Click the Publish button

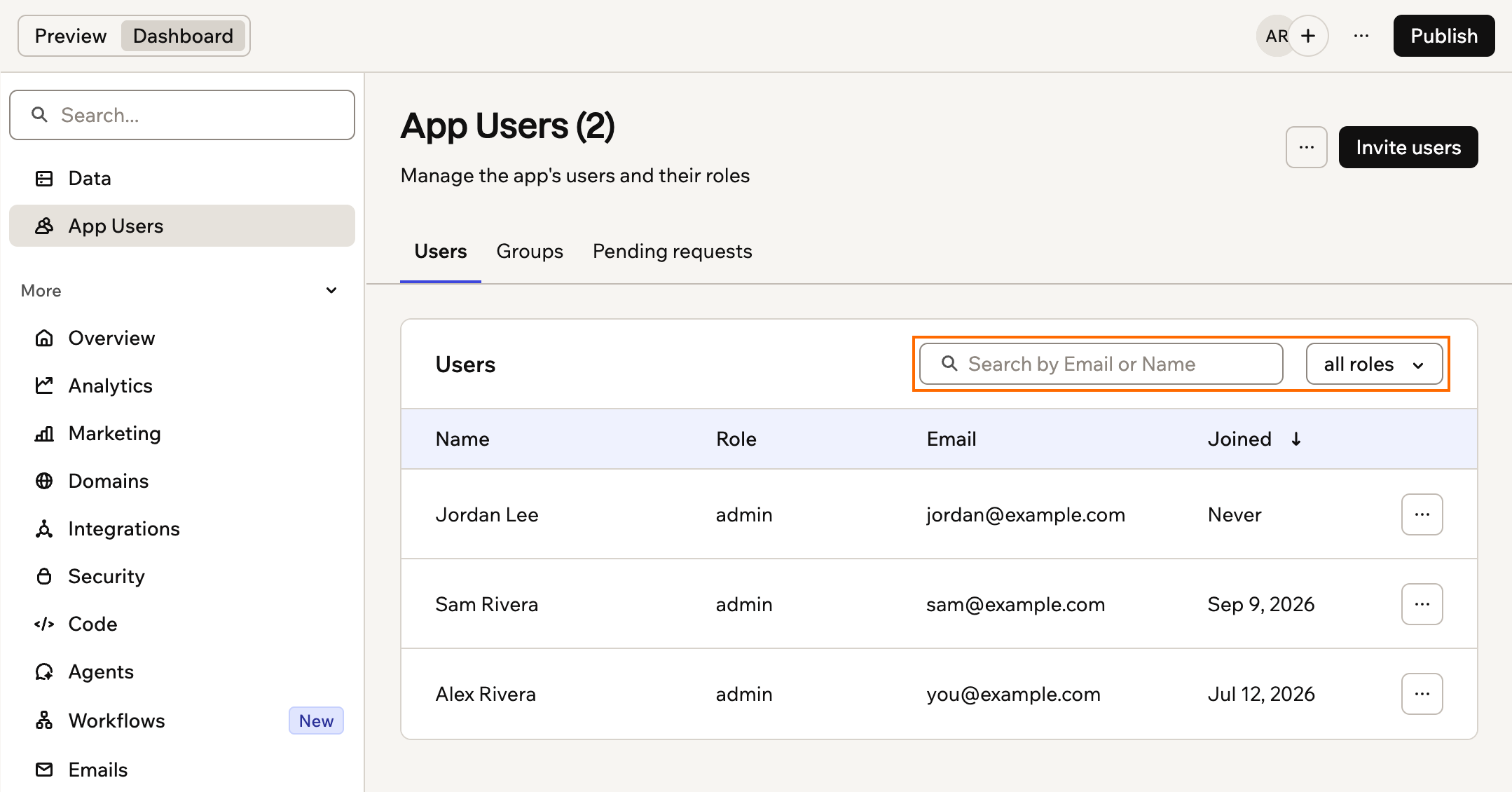point(1444,36)
